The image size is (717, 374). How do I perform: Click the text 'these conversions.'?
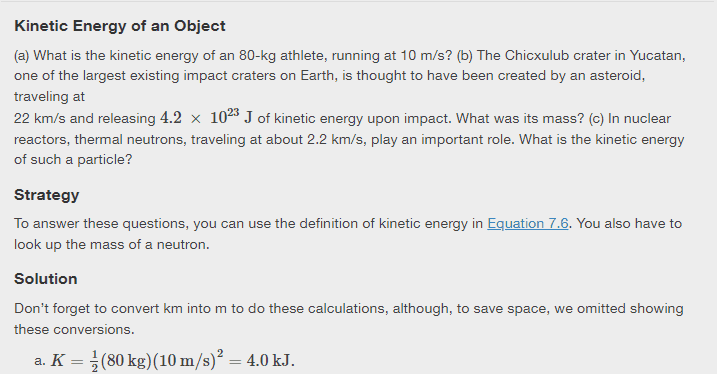[x=74, y=329]
